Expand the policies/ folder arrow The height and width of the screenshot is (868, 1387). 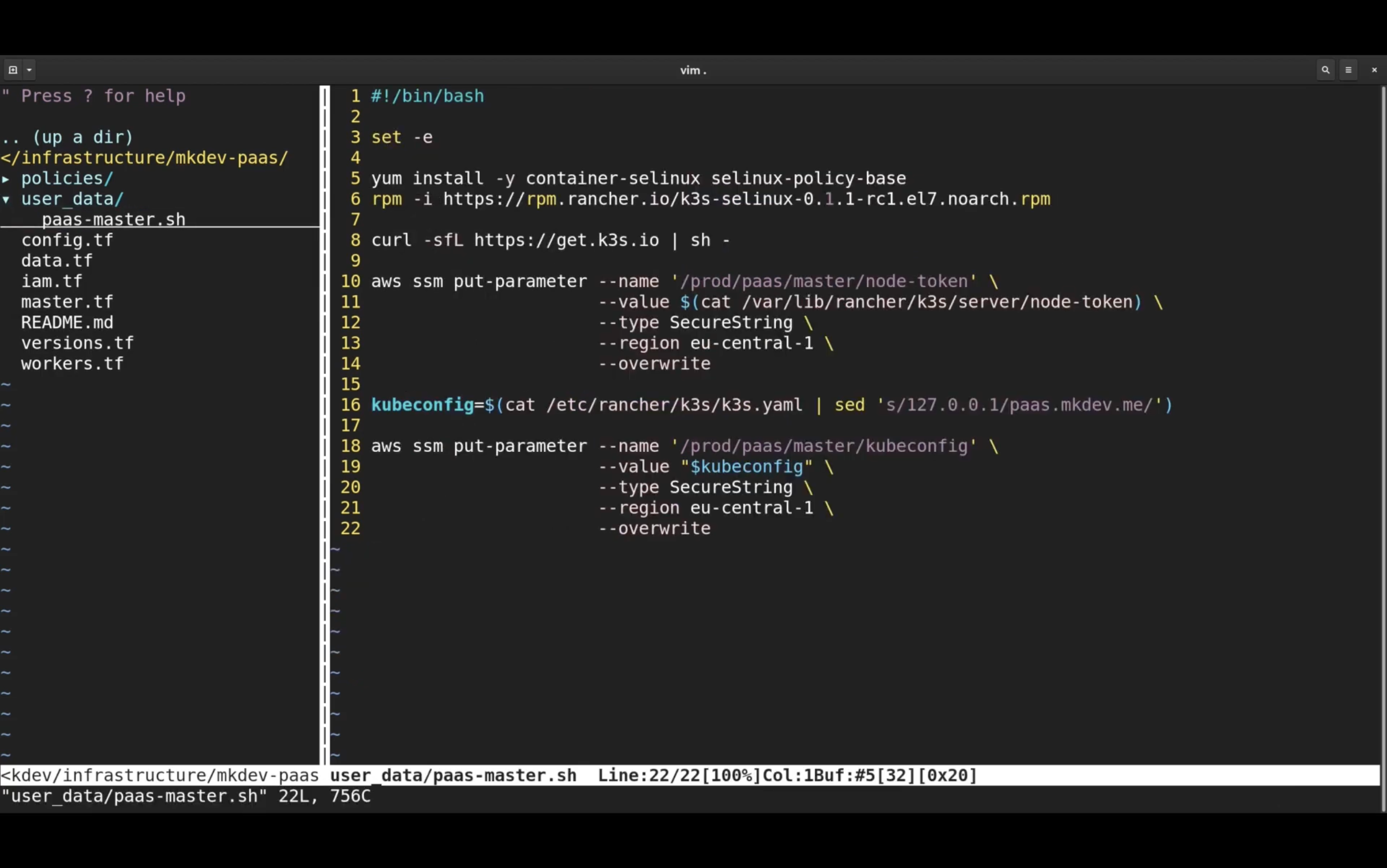pos(6,179)
